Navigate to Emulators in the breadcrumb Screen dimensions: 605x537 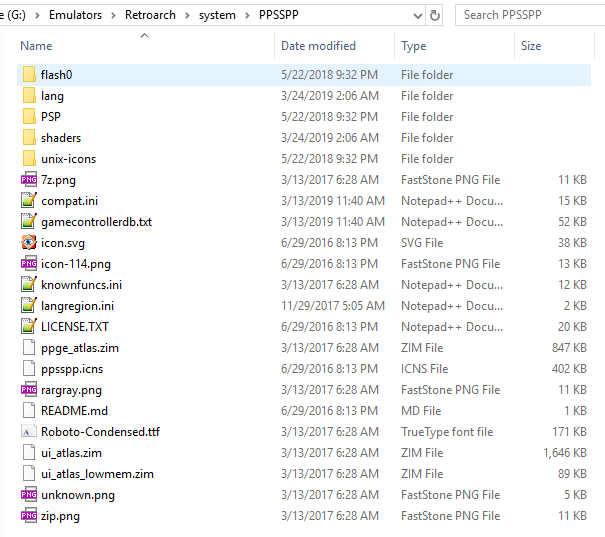coord(75,15)
